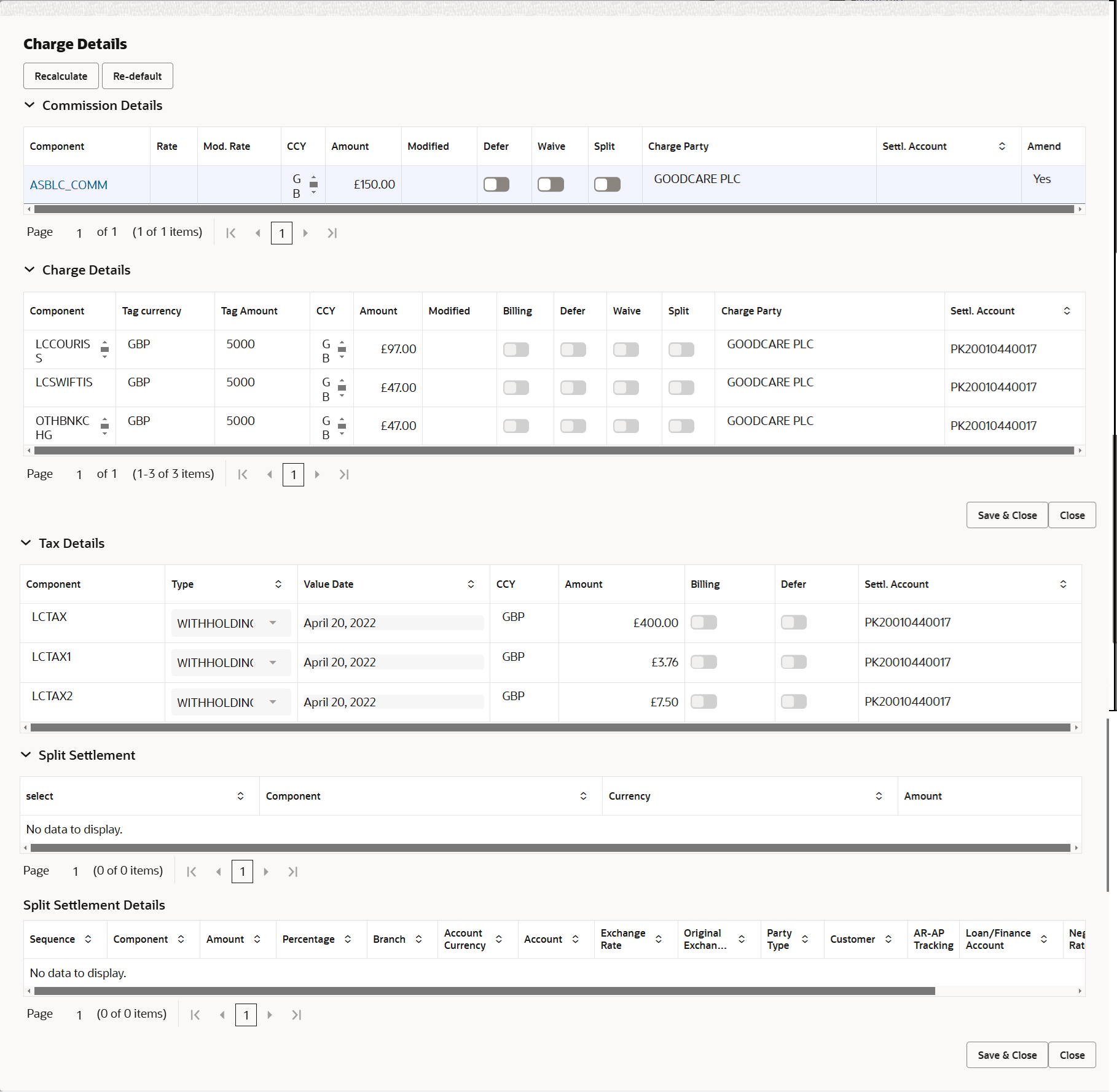Turn on Billing toggle for LCCOURISS

click(515, 349)
